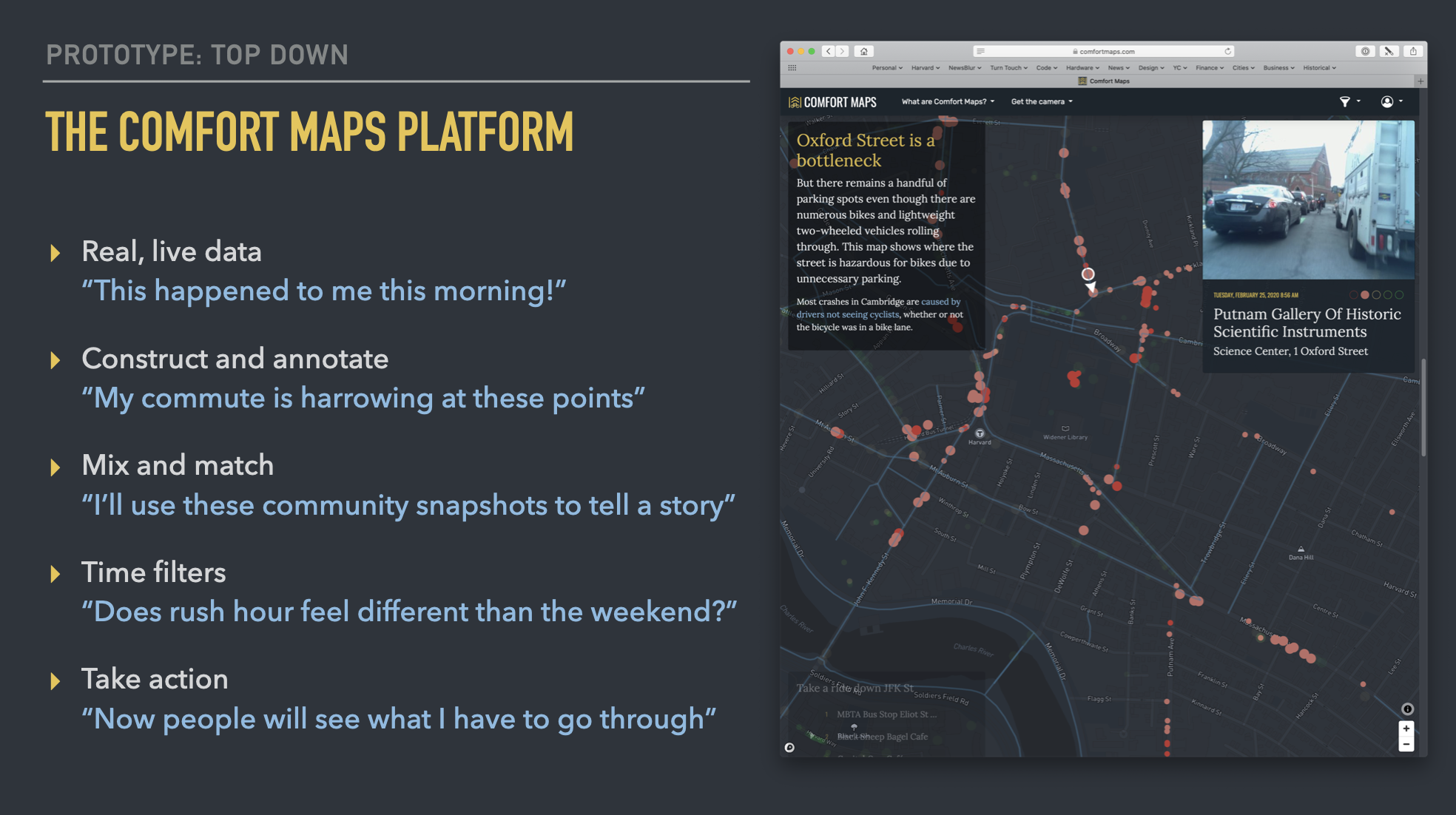Screen dimensions: 1456x815
Task: Select the last green carousel dot
Action: point(1399,294)
